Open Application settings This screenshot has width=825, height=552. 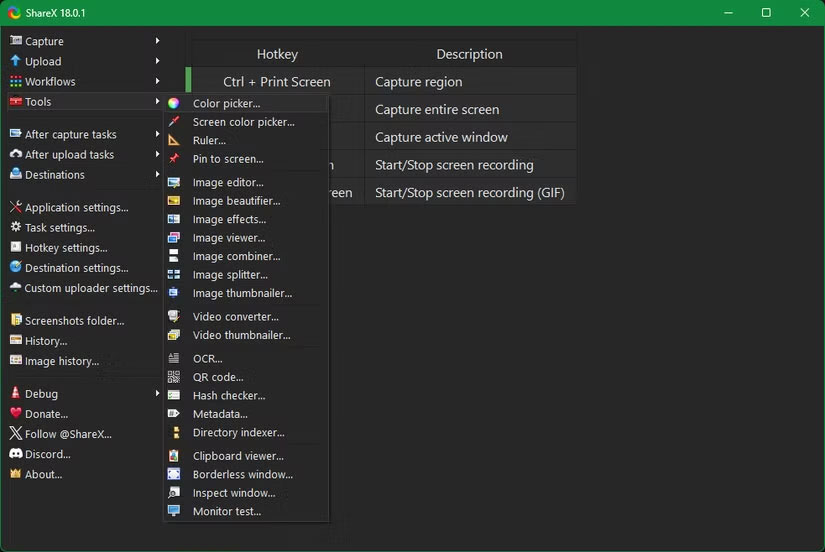tap(76, 208)
